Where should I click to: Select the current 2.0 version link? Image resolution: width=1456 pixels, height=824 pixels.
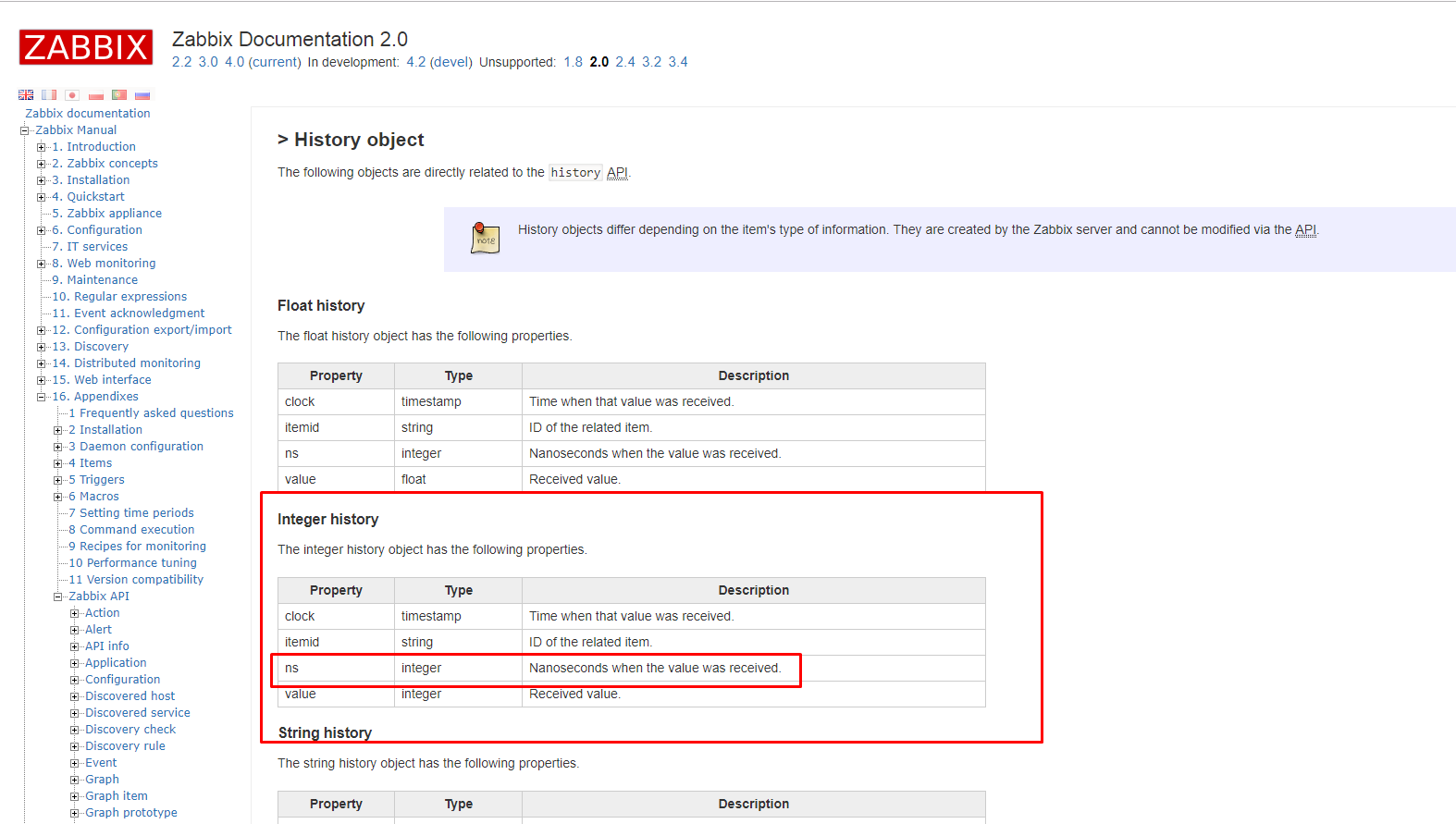(599, 62)
